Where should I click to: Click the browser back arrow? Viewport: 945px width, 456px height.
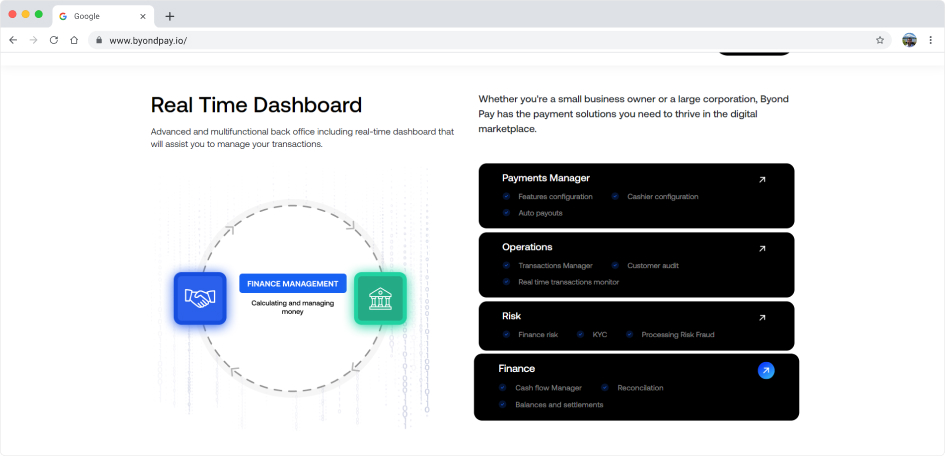(x=13, y=40)
